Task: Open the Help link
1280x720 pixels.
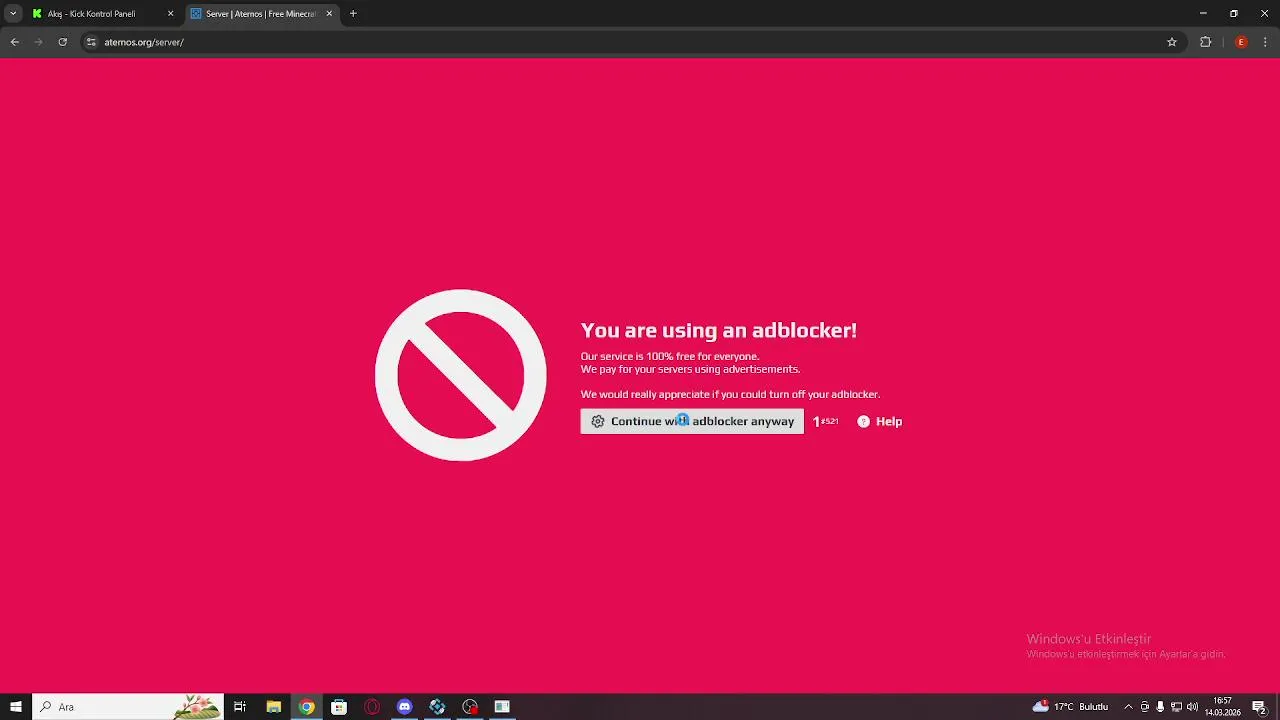Action: pyautogui.click(x=880, y=422)
